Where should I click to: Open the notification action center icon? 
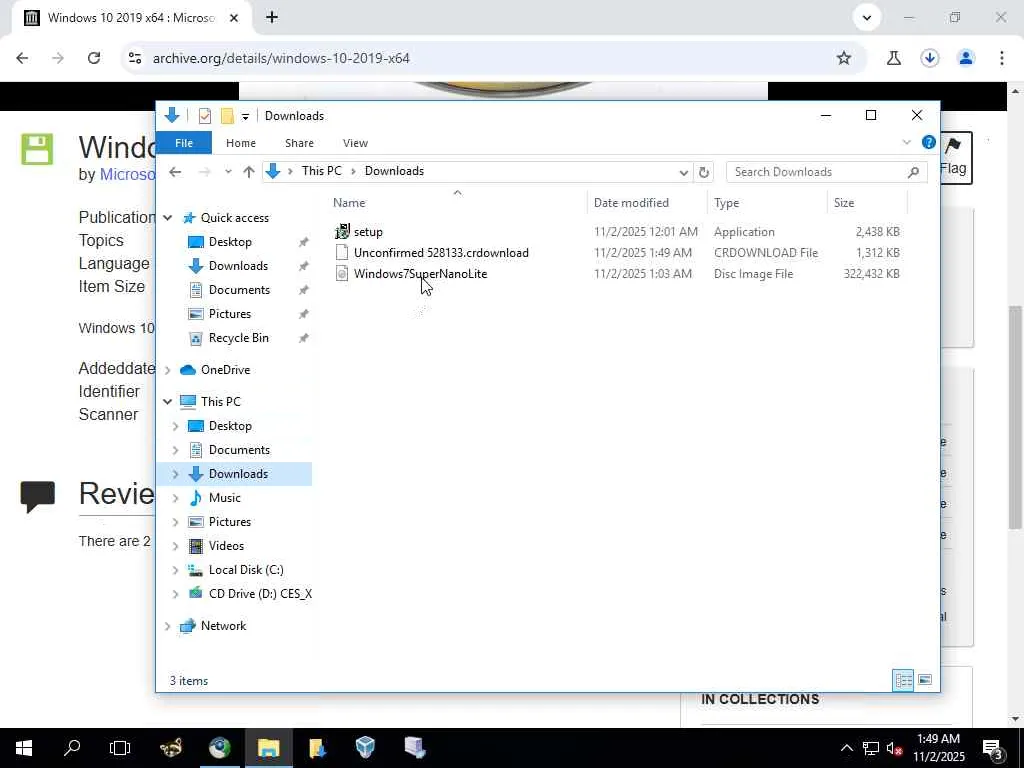pyautogui.click(x=993, y=748)
